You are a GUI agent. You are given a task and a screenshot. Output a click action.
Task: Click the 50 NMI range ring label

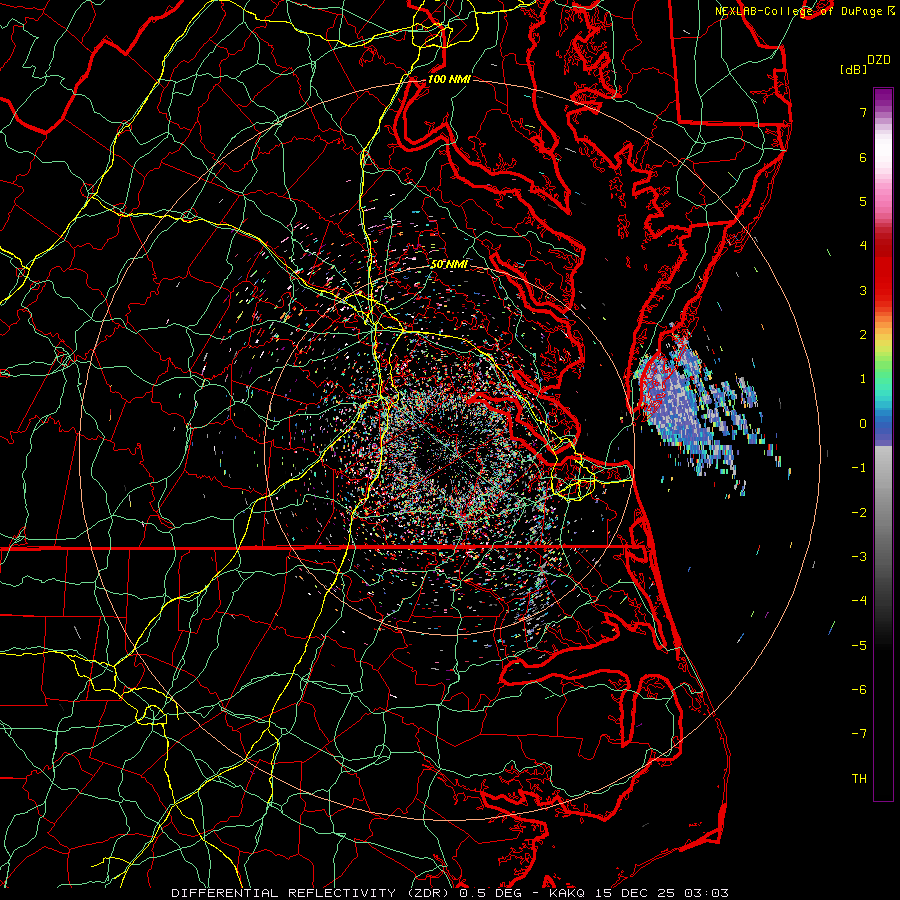449,264
